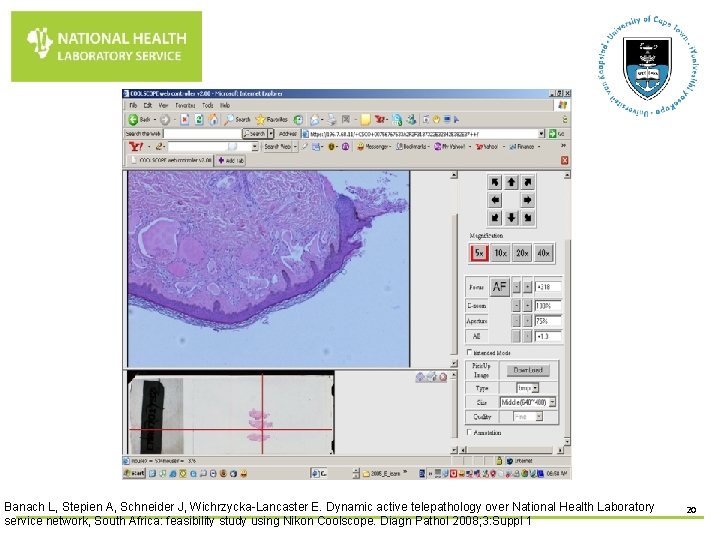The width and height of the screenshot is (720, 540).
Task: Select 5x magnification
Action: click(479, 253)
